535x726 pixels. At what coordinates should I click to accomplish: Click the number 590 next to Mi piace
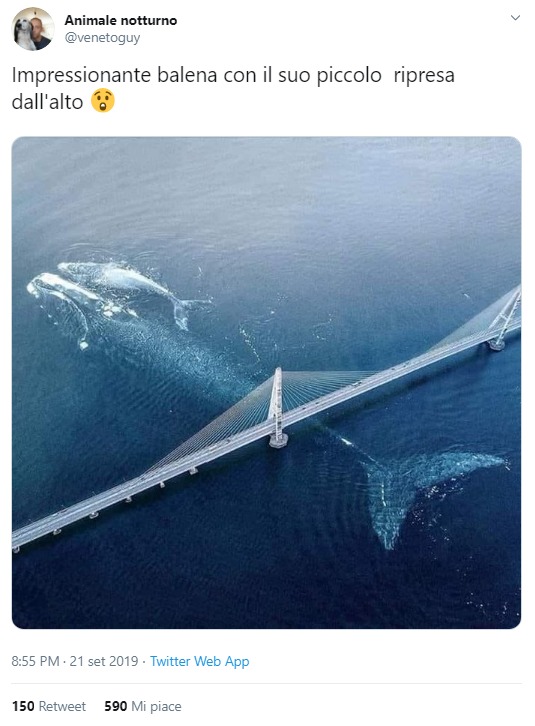coord(116,706)
